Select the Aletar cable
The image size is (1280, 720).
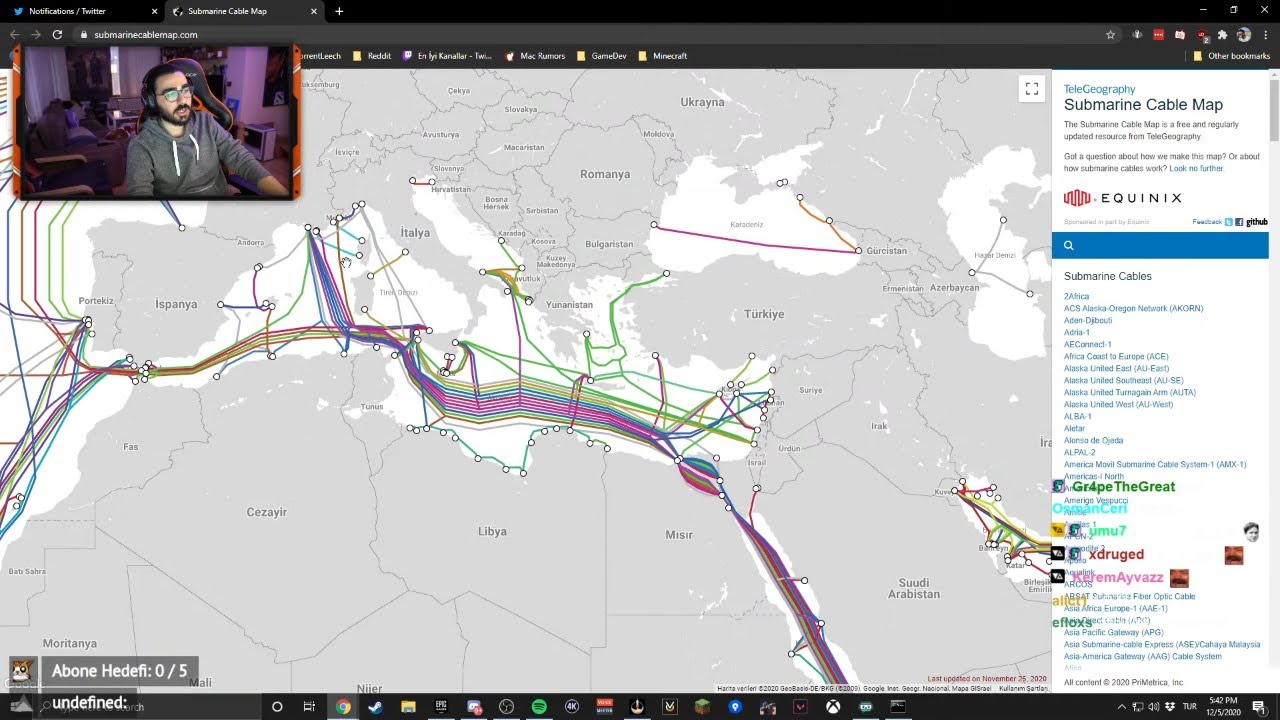[1074, 428]
